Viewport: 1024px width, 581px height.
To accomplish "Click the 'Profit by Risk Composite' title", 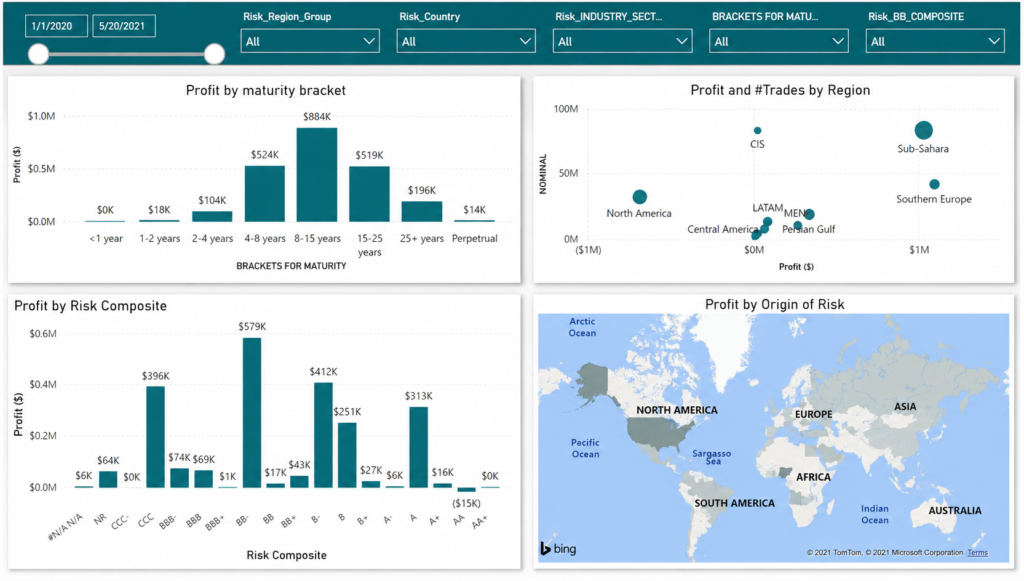I will [91, 306].
